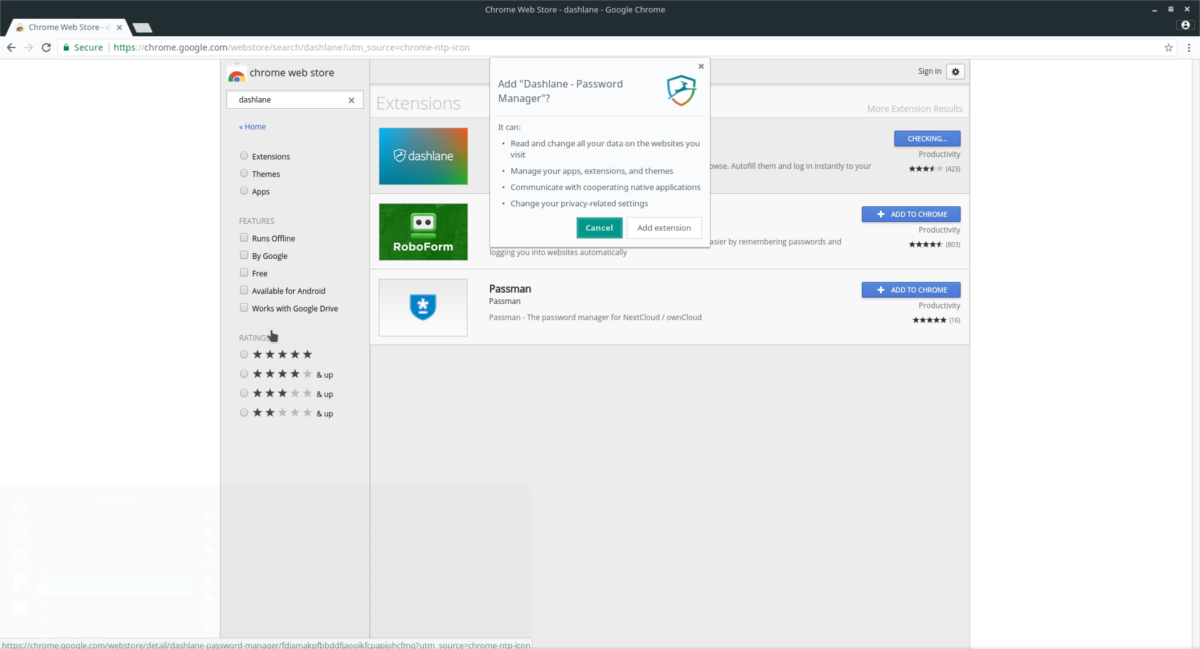Open a new browser tab
The width and height of the screenshot is (1200, 649).
click(x=142, y=26)
